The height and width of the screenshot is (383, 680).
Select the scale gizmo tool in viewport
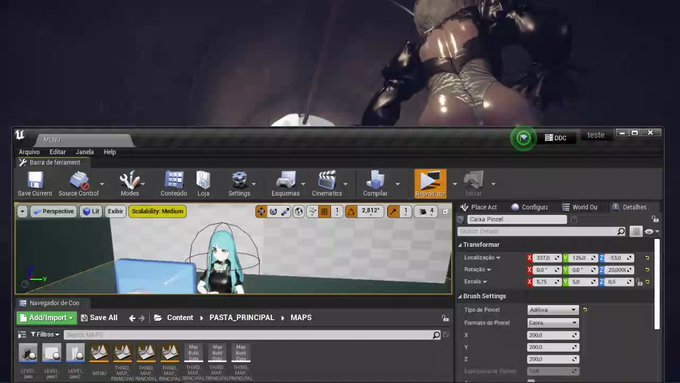pyautogui.click(x=285, y=212)
